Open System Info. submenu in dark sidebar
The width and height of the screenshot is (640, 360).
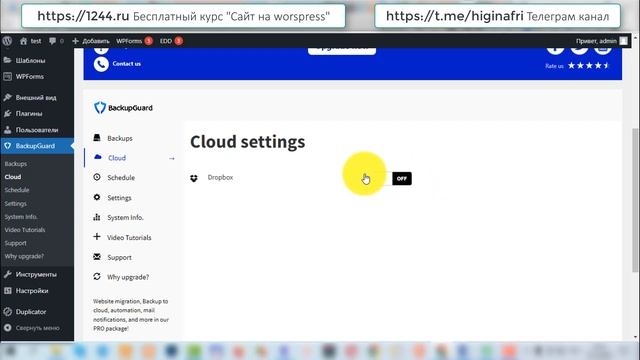[x=21, y=216]
